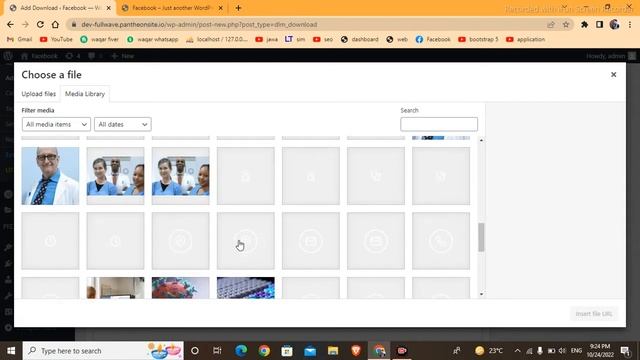Image resolution: width=640 pixels, height=360 pixels.
Task: Click the ENG language indicator
Action: coord(576,351)
